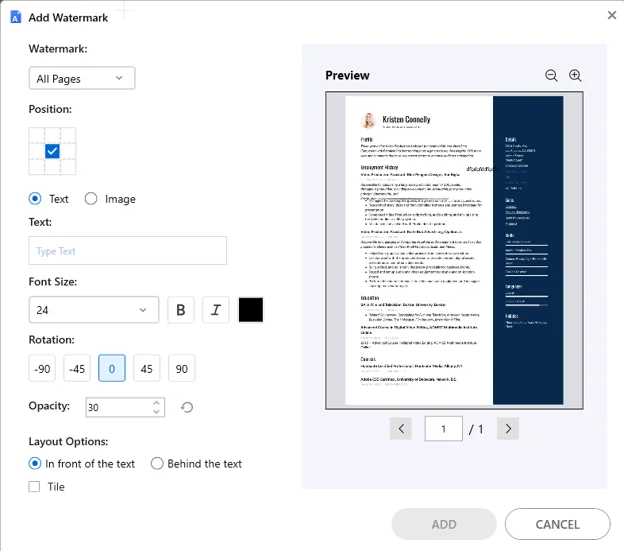The height and width of the screenshot is (551, 624).
Task: Select the Text watermark radio button
Action: tap(35, 199)
